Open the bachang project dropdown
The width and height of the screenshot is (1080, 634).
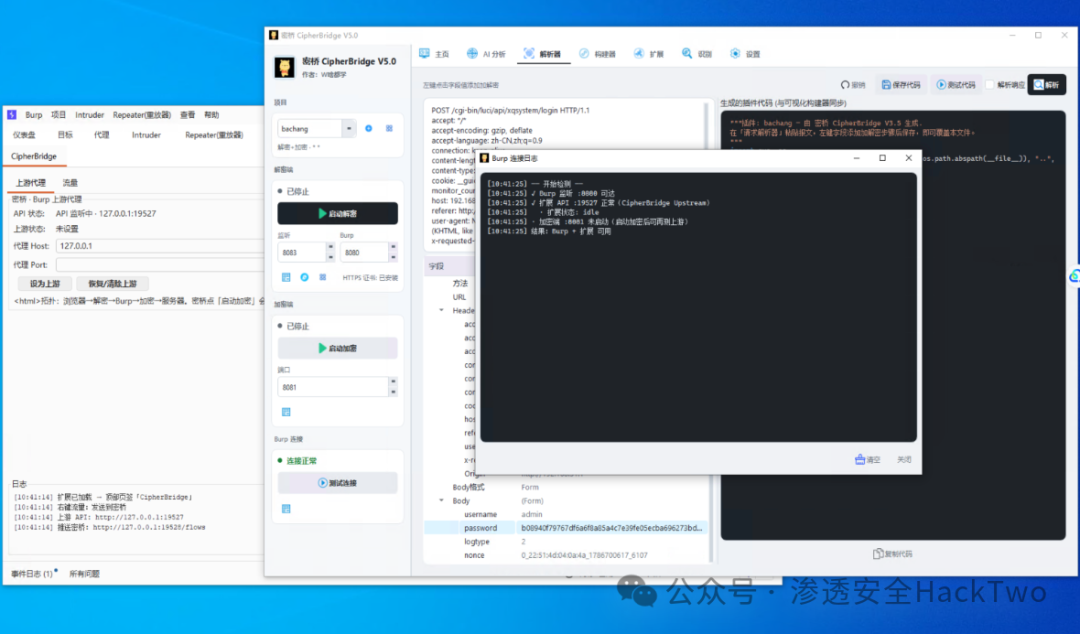349,128
